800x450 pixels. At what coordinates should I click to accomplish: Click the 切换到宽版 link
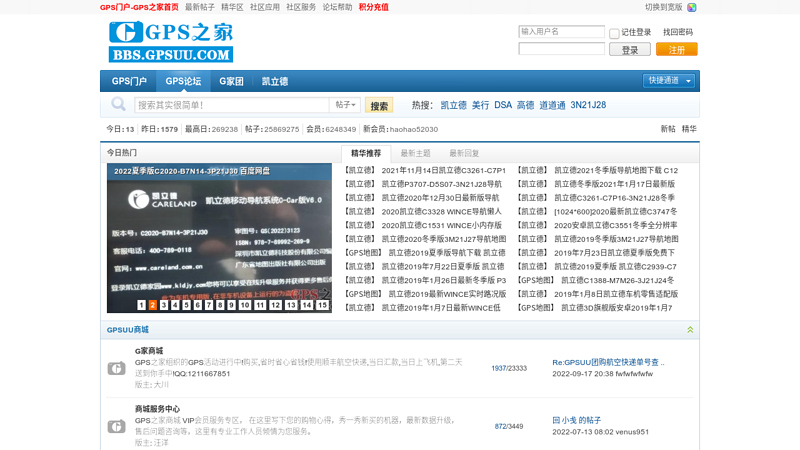pyautogui.click(x=663, y=7)
